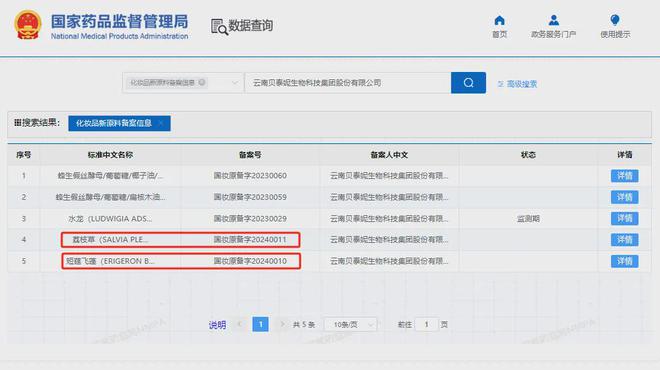Click 国家药品监督管理局 site title
660x370 pixels.
(x=120, y=22)
